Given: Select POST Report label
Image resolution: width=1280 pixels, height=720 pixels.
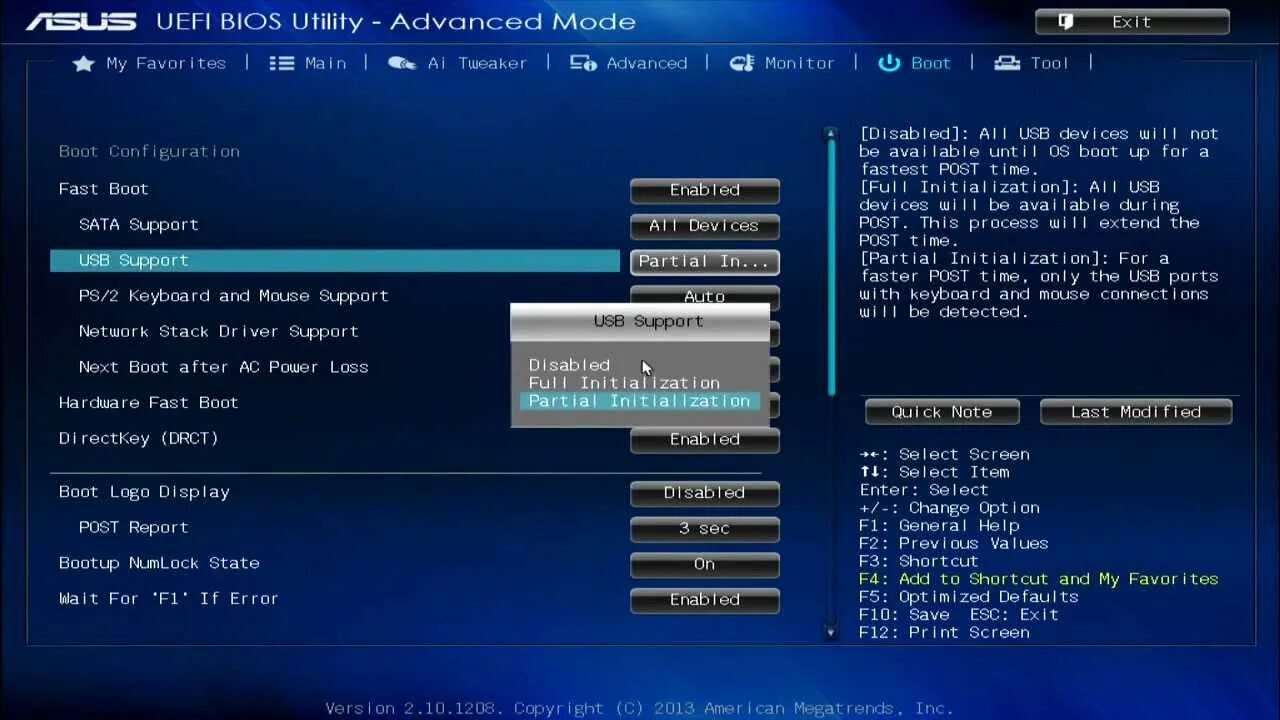Looking at the screenshot, I should [x=133, y=527].
